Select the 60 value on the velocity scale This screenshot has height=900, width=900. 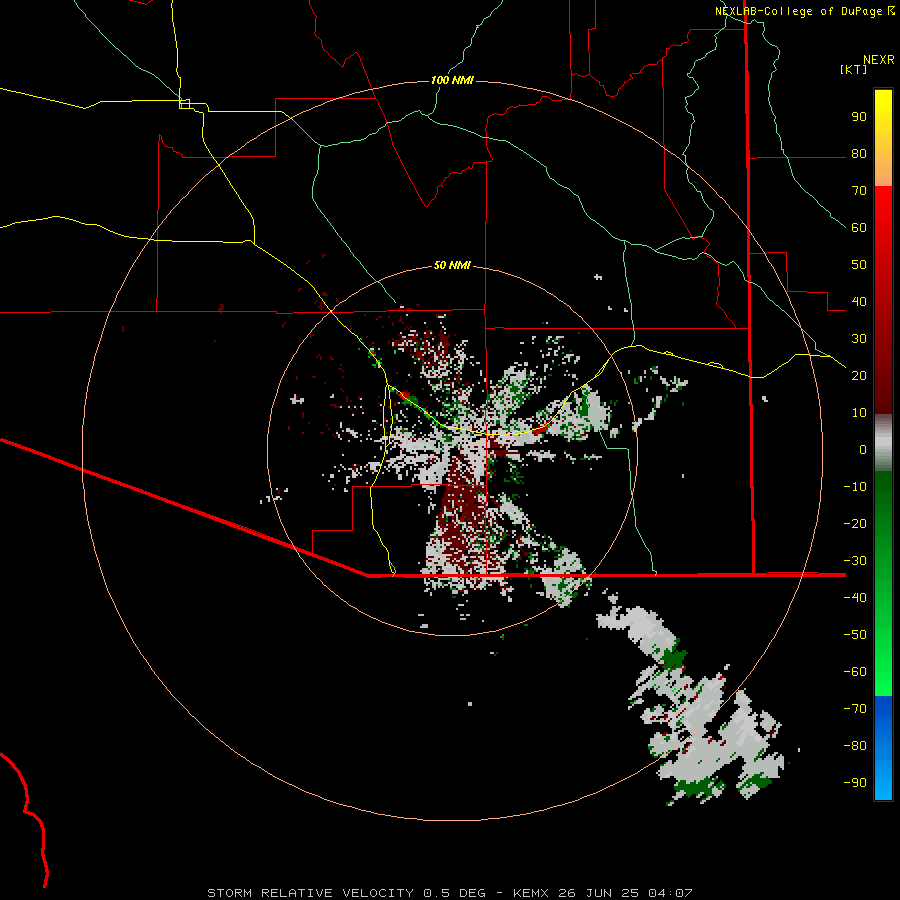tap(859, 228)
